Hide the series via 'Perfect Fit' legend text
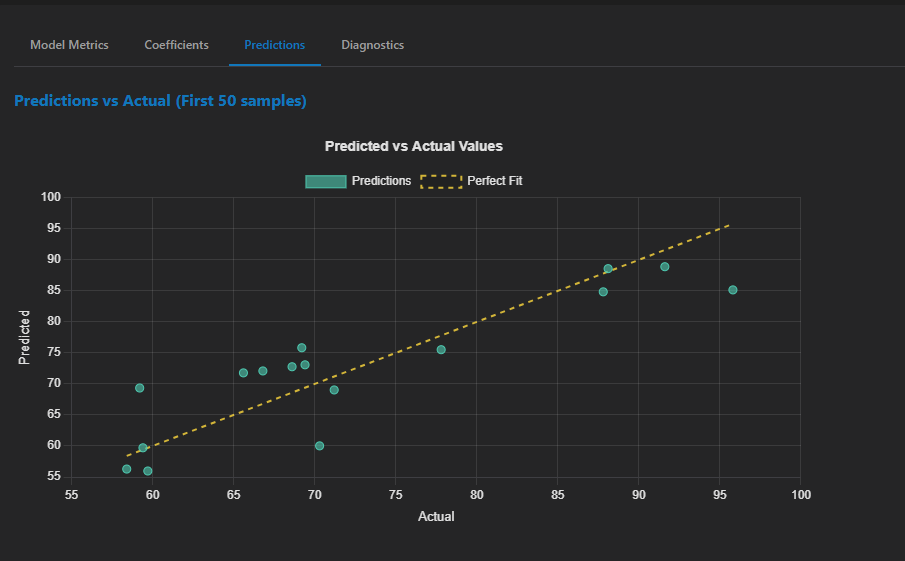Image resolution: width=905 pixels, height=561 pixels. [x=494, y=181]
